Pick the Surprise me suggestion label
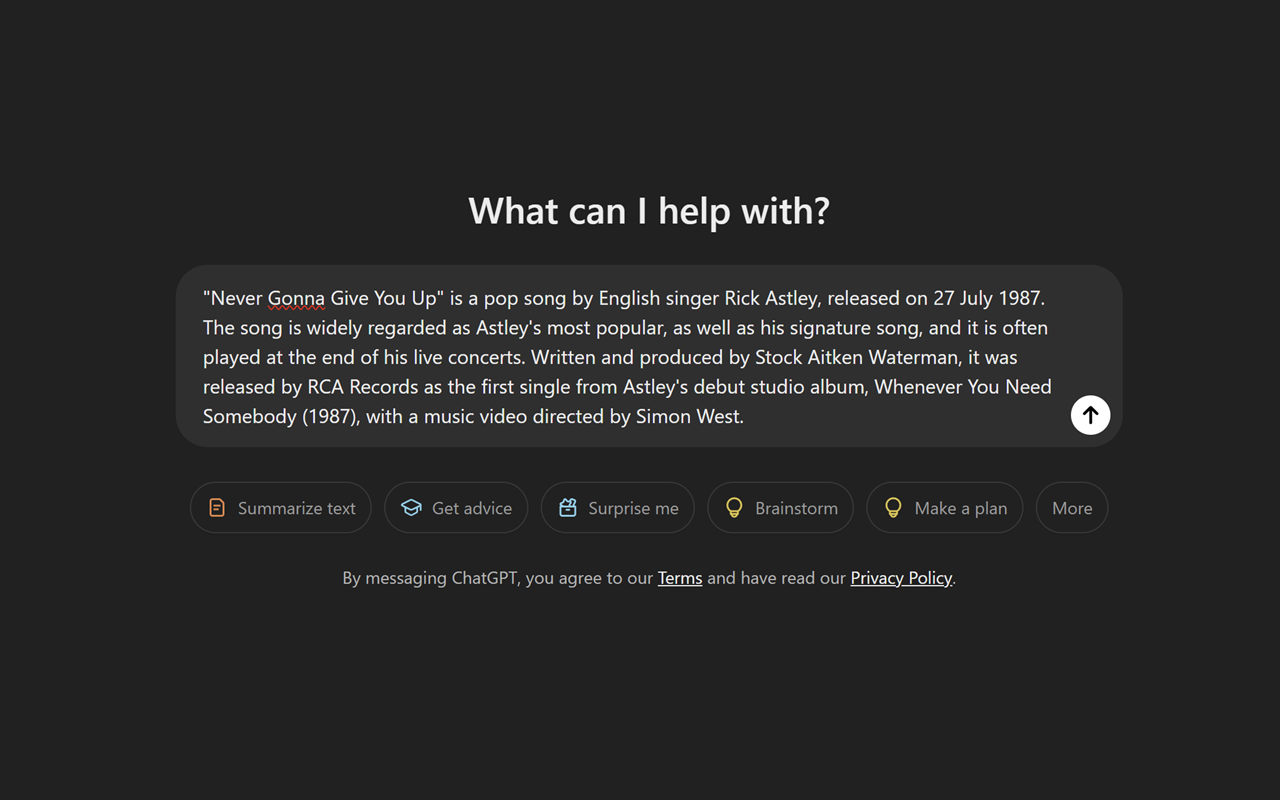This screenshot has height=800, width=1280. pyautogui.click(x=633, y=508)
